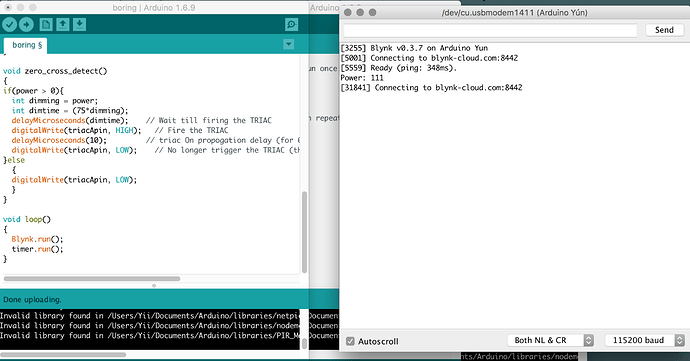Click the Blynk.run() line in loop
The height and width of the screenshot is (361, 690).
37,239
